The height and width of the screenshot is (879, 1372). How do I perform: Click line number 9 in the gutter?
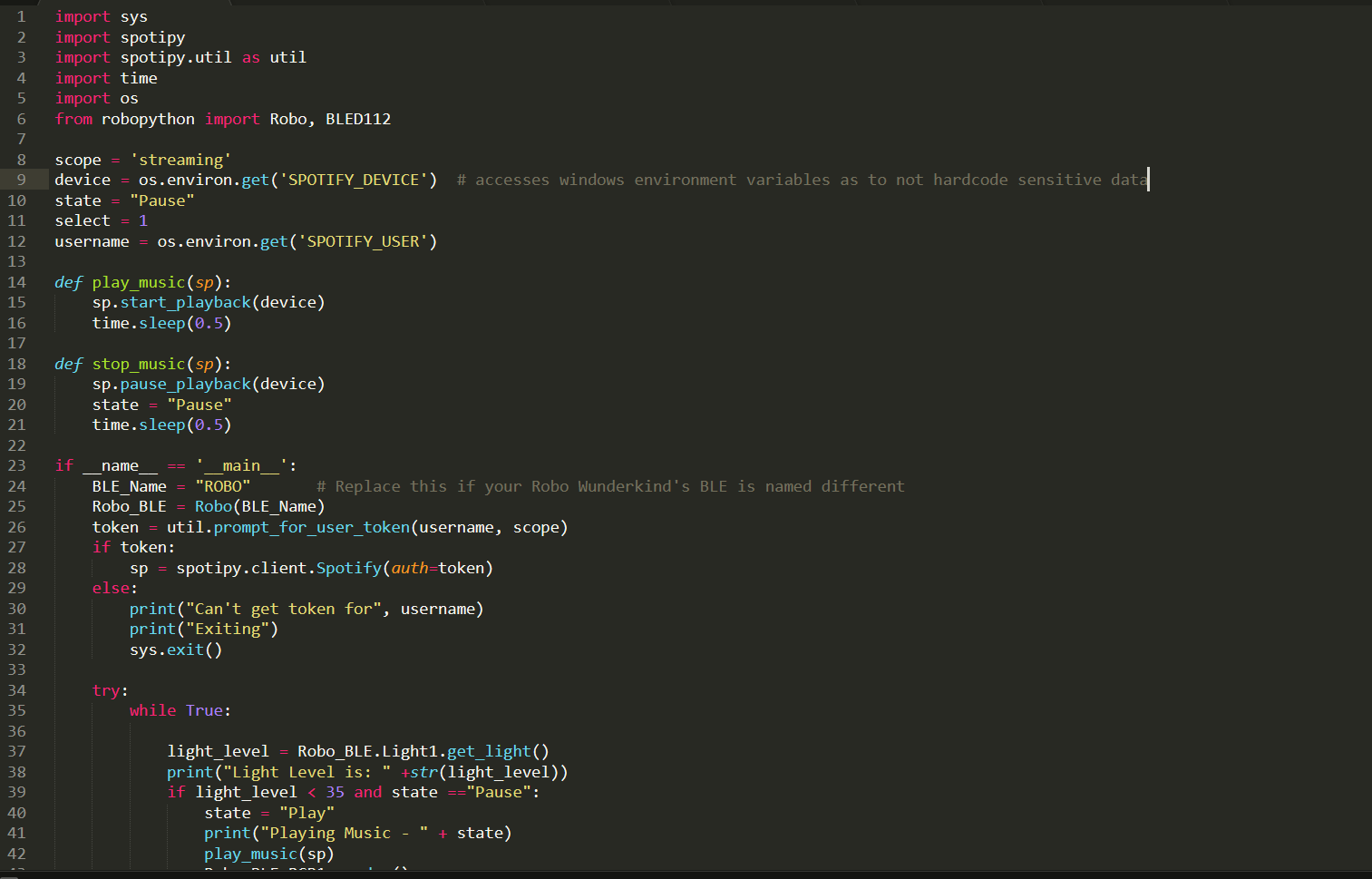(20, 180)
